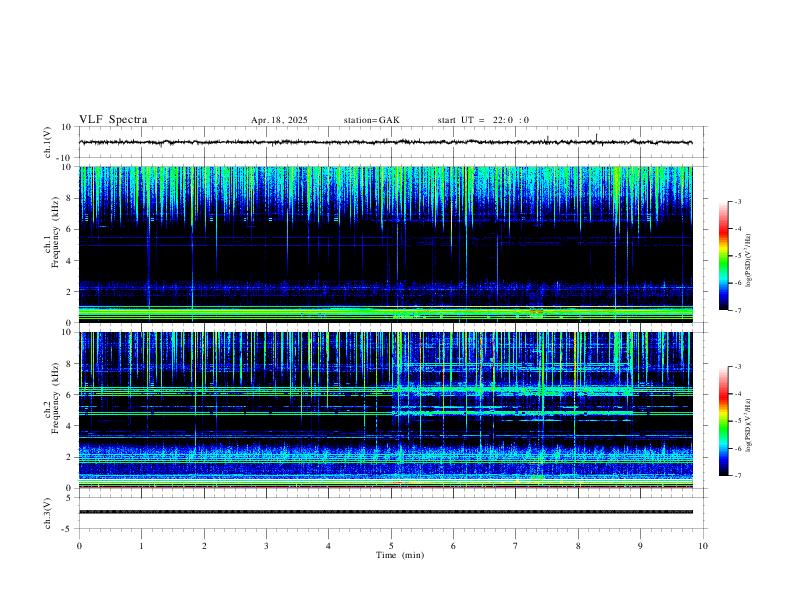This screenshot has width=792, height=612.
Task: Click the time axis tick label "1"
Action: [142, 546]
